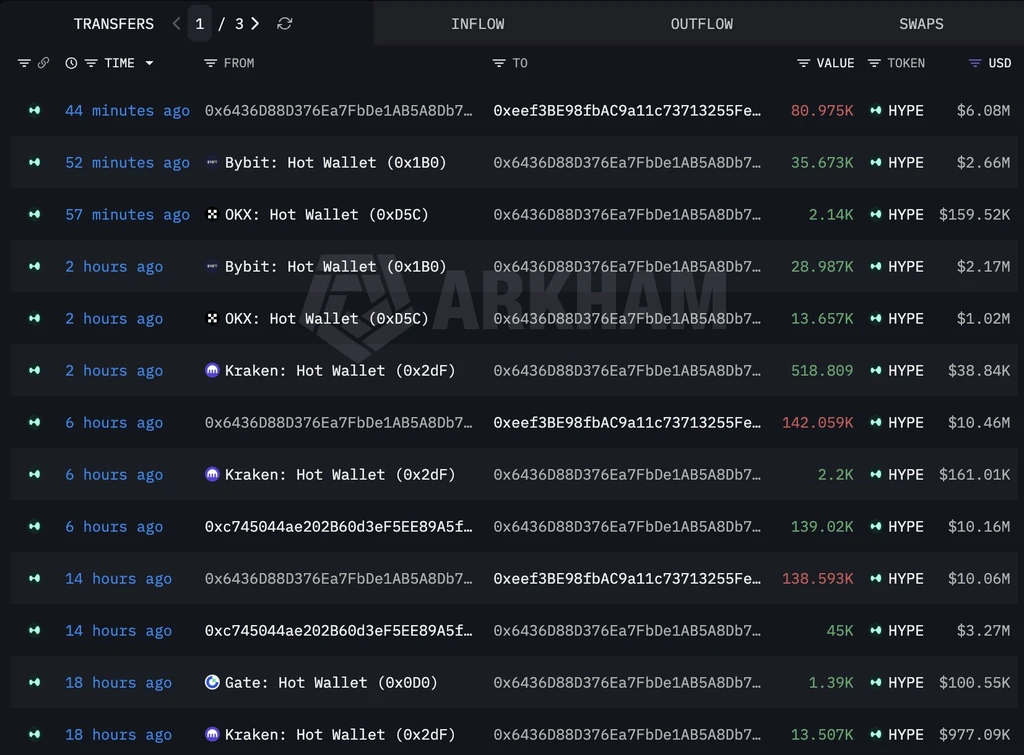Click OKX Hot Wallet sender of 2.14K
The height and width of the screenshot is (755, 1024).
tap(327, 215)
